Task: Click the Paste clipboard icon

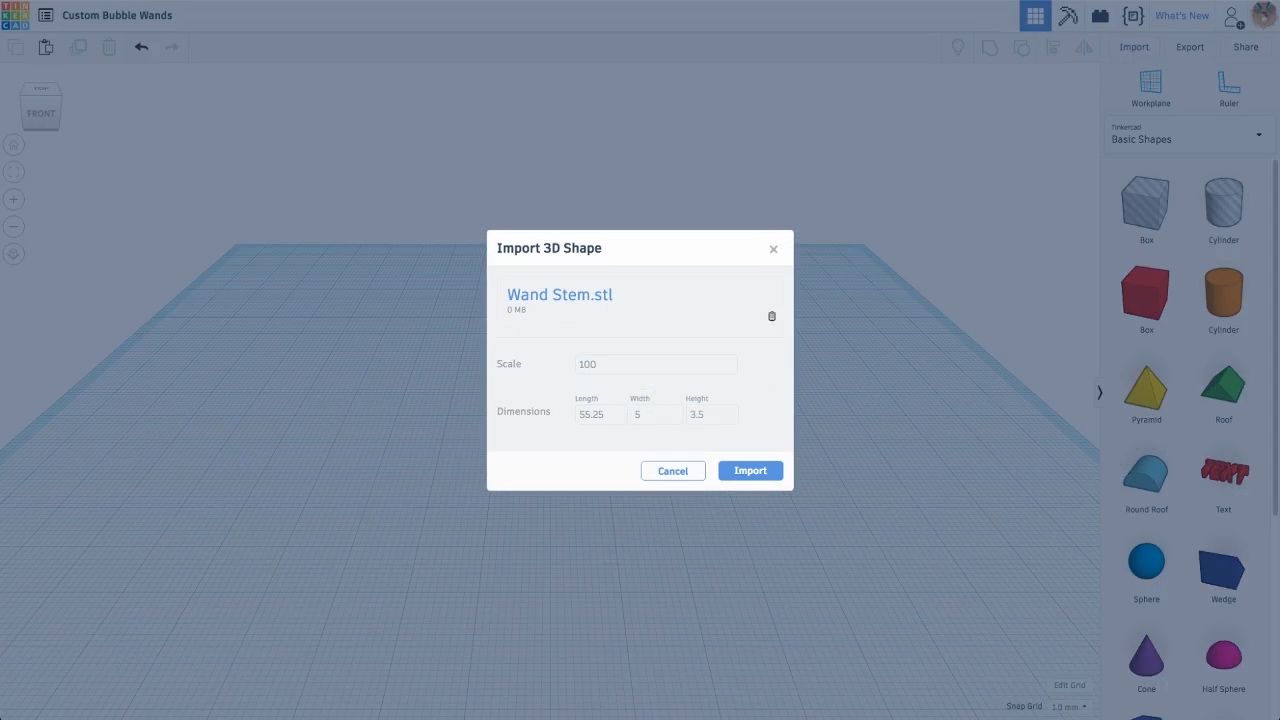Action: (x=46, y=47)
